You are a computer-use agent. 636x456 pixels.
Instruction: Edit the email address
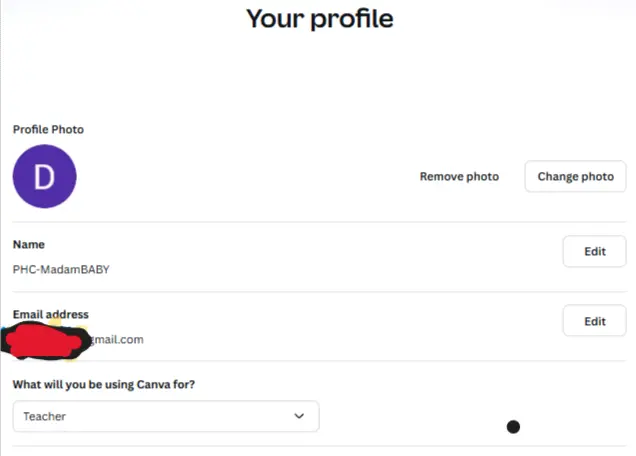[595, 321]
